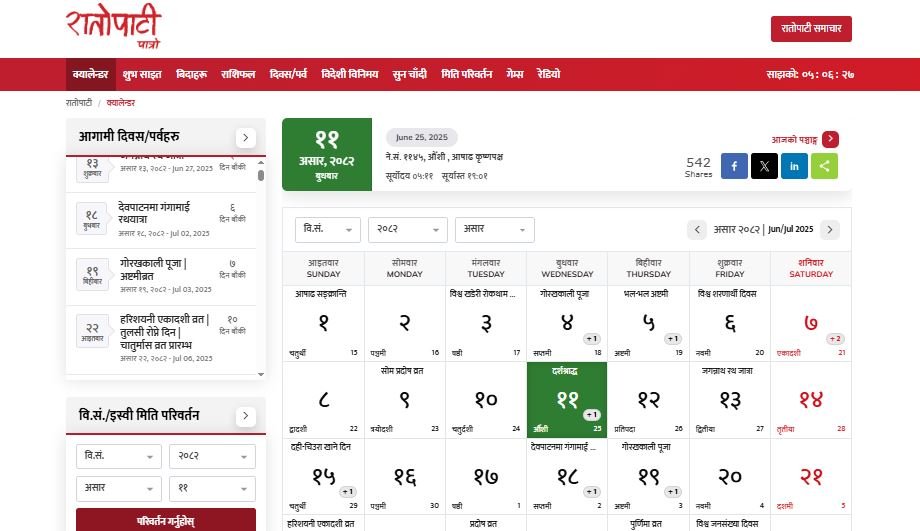The image size is (920, 531).
Task: Click आजको पञ्चाङ्ग link
Action: [794, 140]
